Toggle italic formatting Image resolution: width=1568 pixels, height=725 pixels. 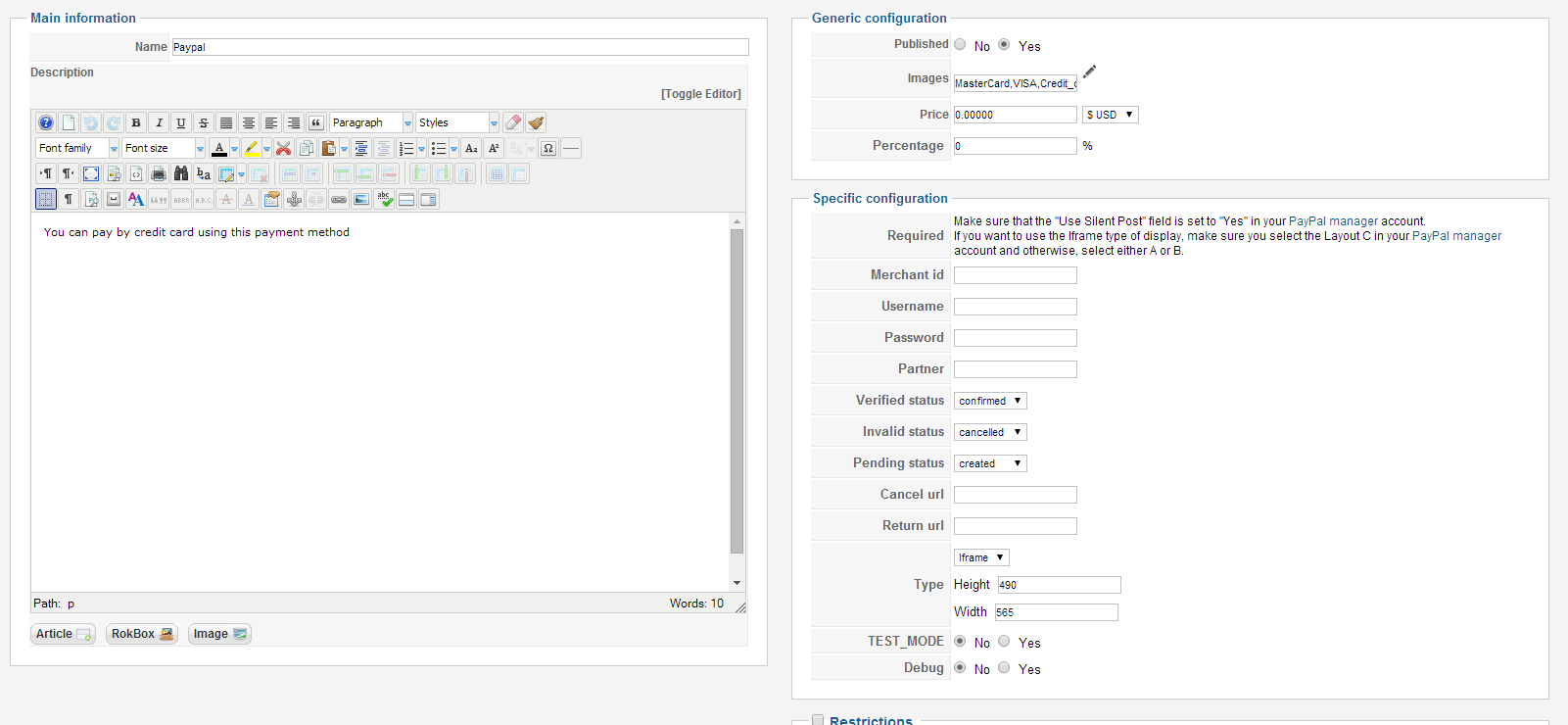[x=159, y=122]
